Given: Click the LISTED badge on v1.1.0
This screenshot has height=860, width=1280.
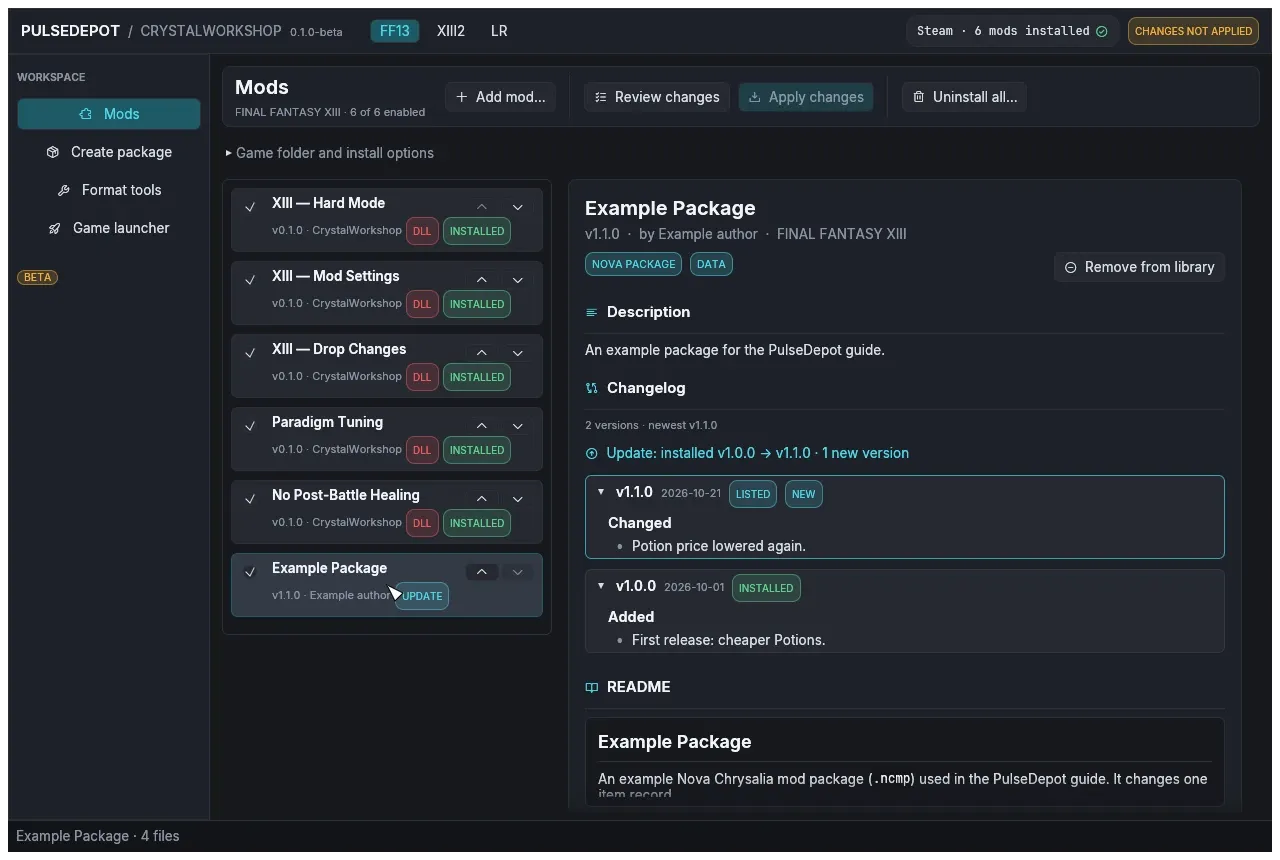Looking at the screenshot, I should [x=753, y=494].
